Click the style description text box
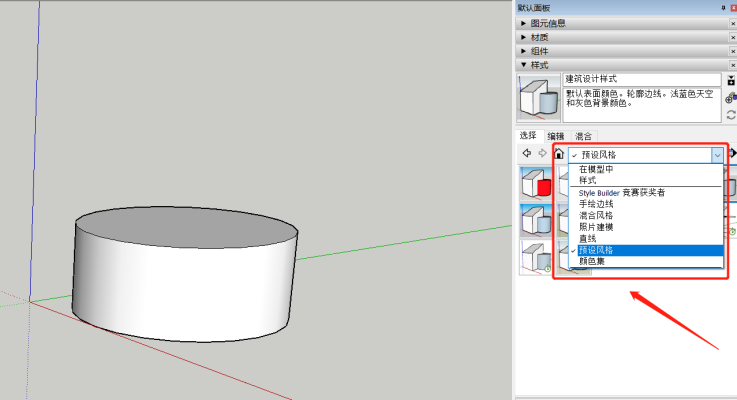Viewport: 737px width, 400px height. click(x=642, y=104)
